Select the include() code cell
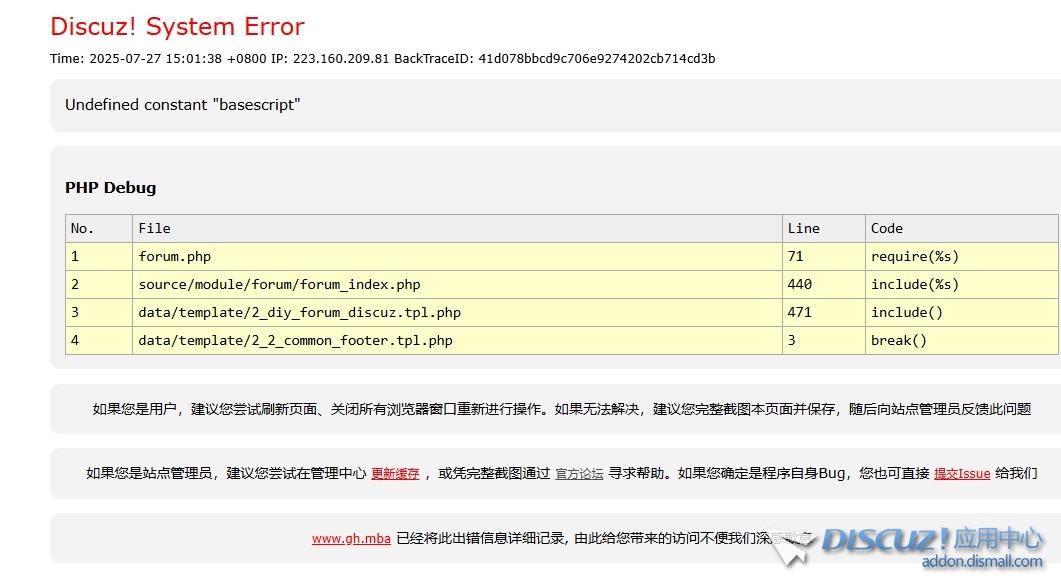 (962, 312)
